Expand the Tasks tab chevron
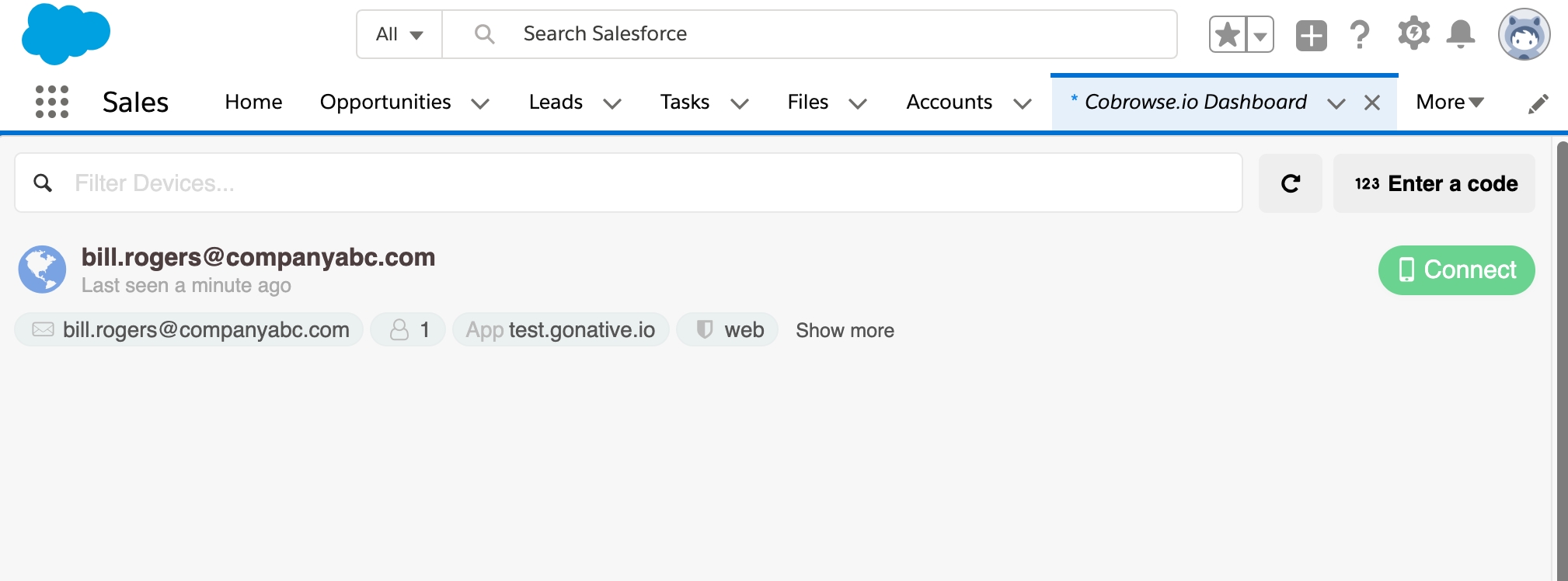The image size is (1568, 581). coord(740,103)
